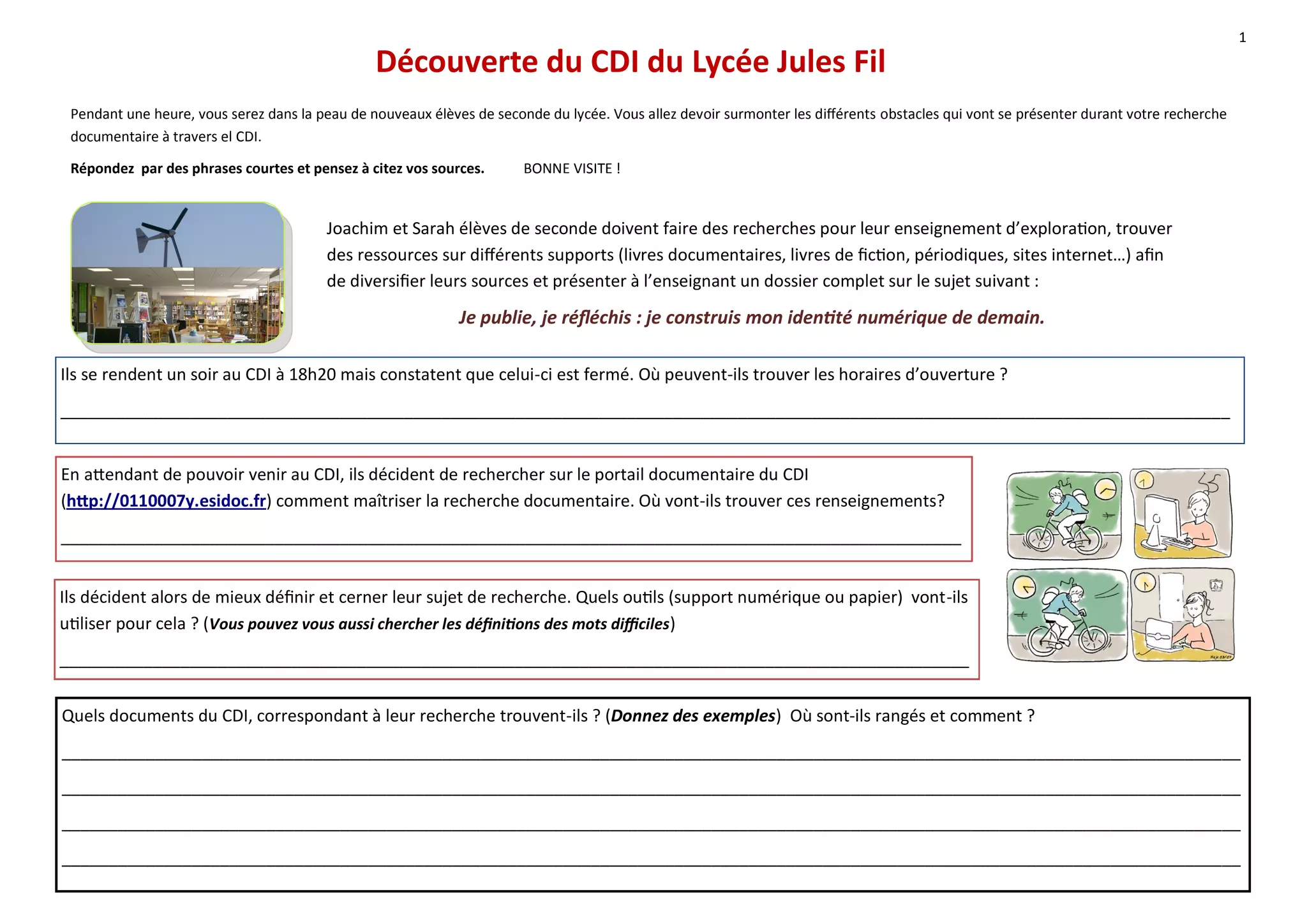
Task: Click the italic subject line Je publie, je réfléchis
Action: point(751,318)
